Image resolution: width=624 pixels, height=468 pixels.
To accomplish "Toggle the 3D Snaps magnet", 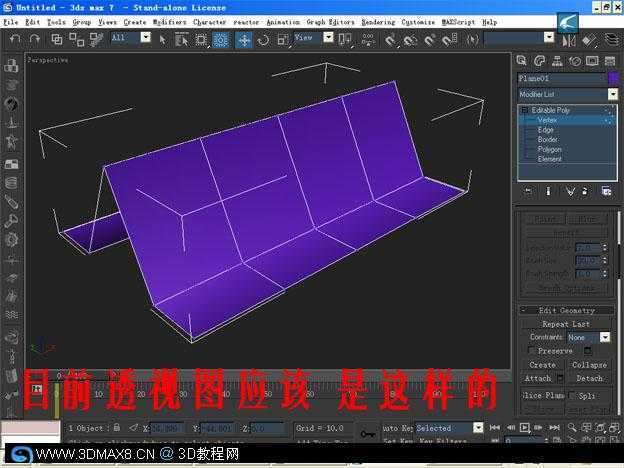I will pos(390,40).
